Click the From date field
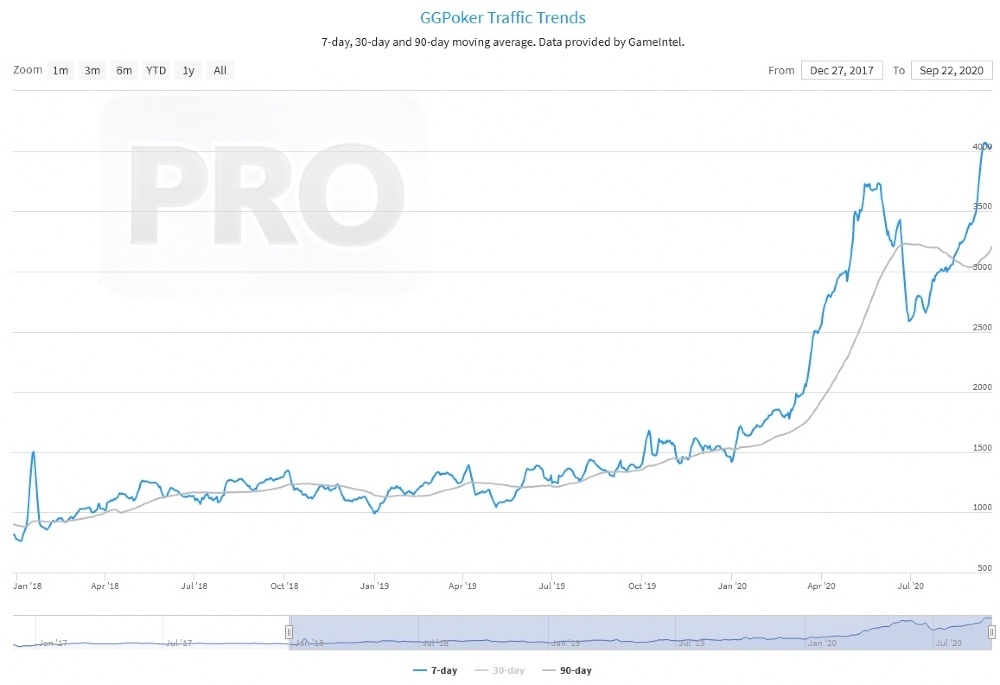1000x685 pixels. tap(841, 70)
